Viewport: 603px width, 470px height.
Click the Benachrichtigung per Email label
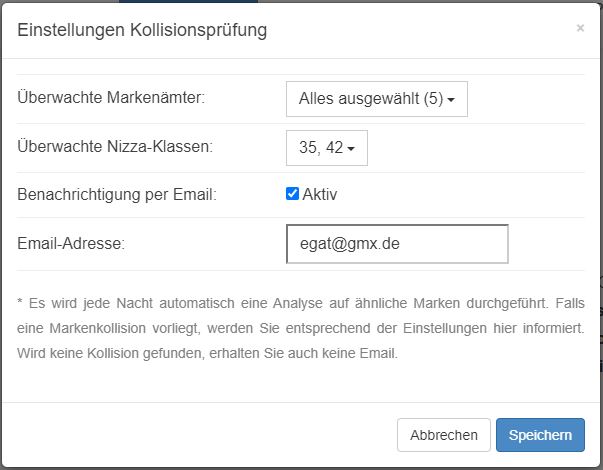point(117,195)
